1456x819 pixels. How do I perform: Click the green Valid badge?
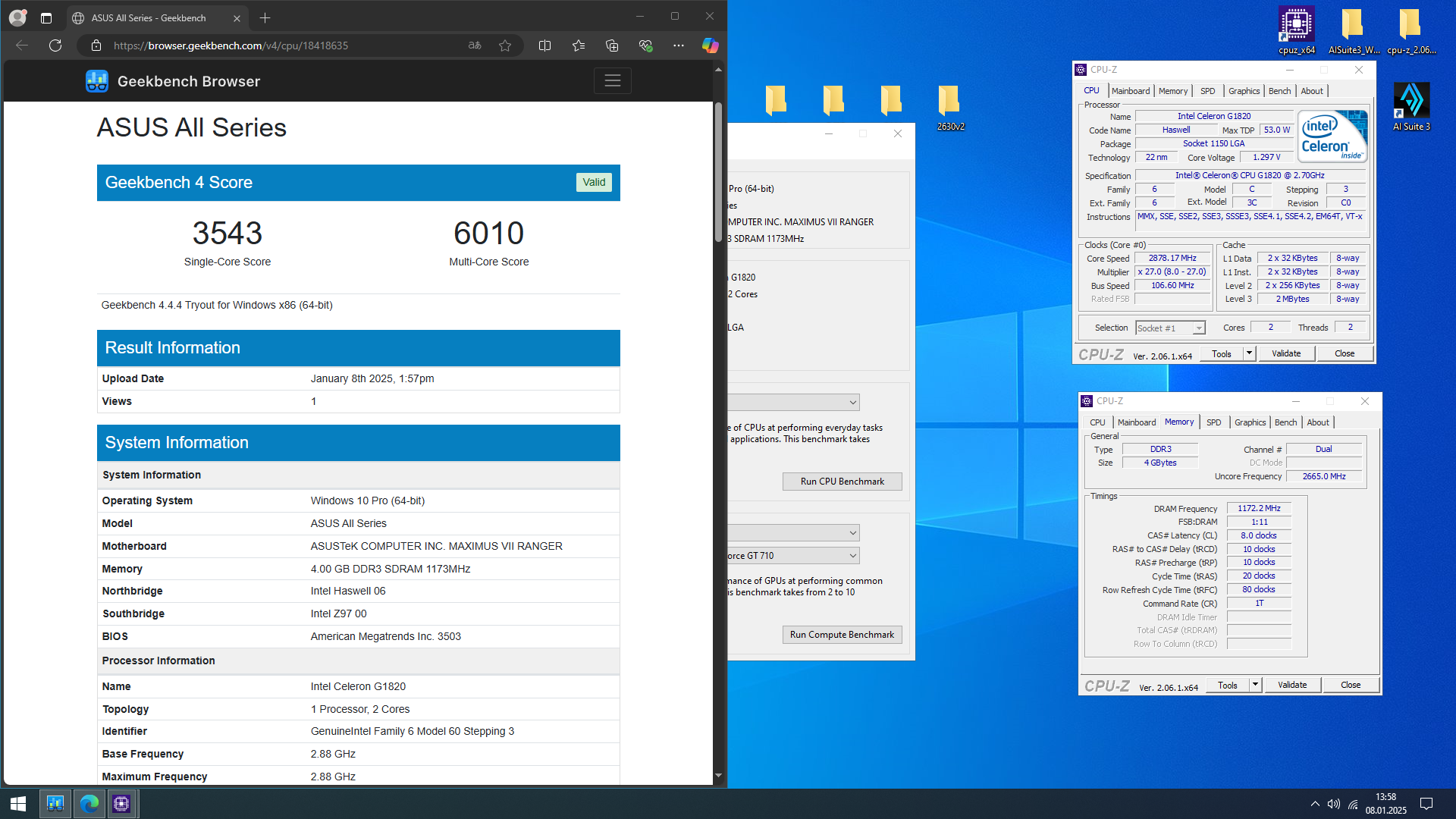(594, 183)
